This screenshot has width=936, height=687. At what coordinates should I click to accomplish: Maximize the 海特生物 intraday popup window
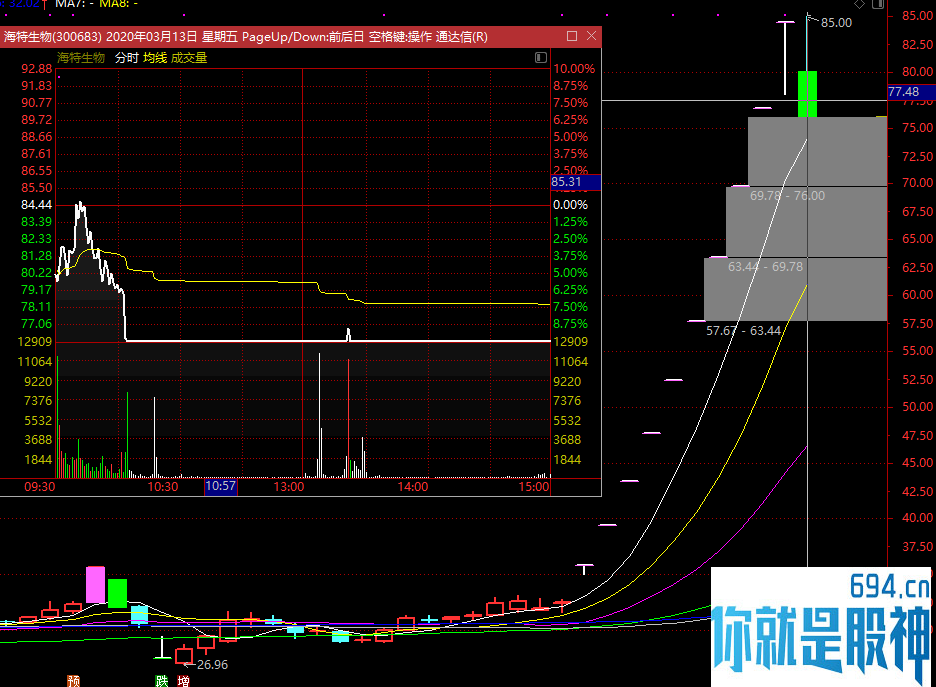tap(572, 36)
